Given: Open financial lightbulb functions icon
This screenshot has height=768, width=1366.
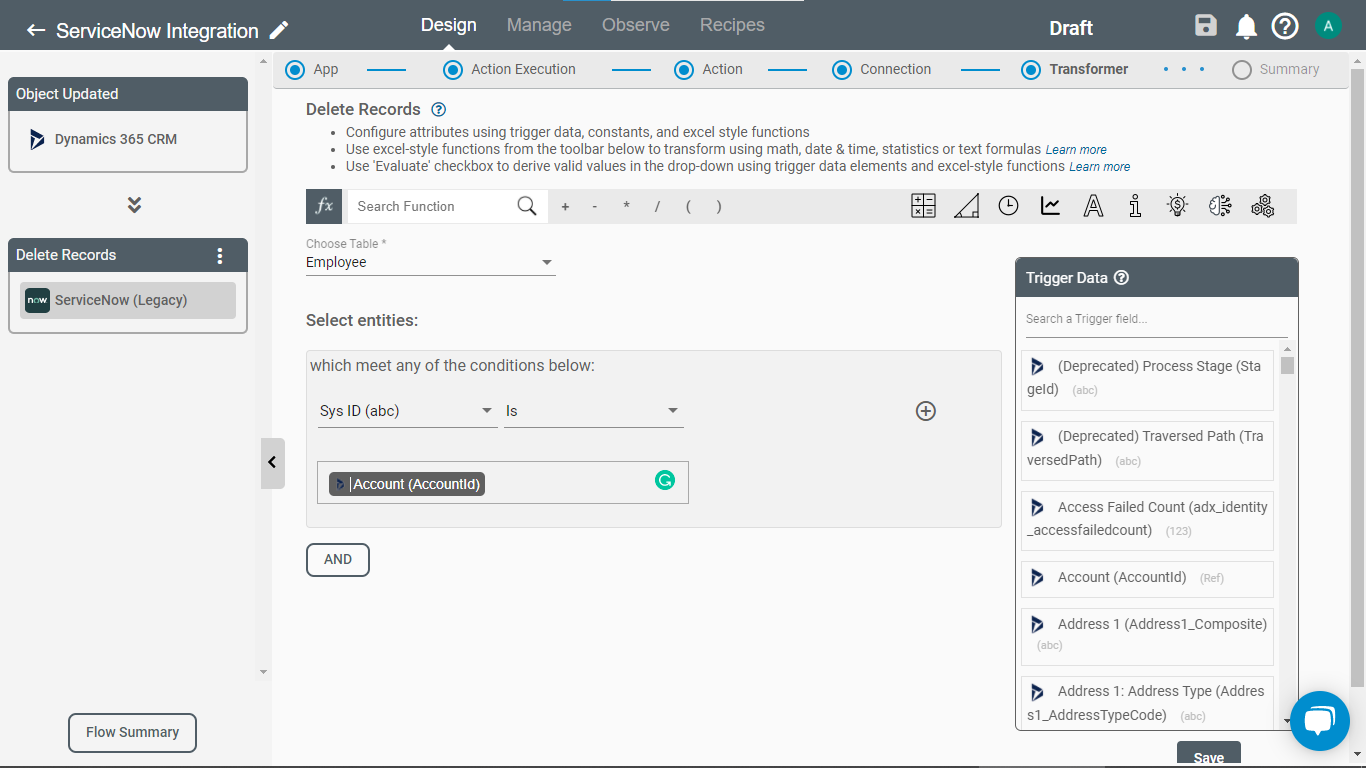Looking at the screenshot, I should point(1178,206).
